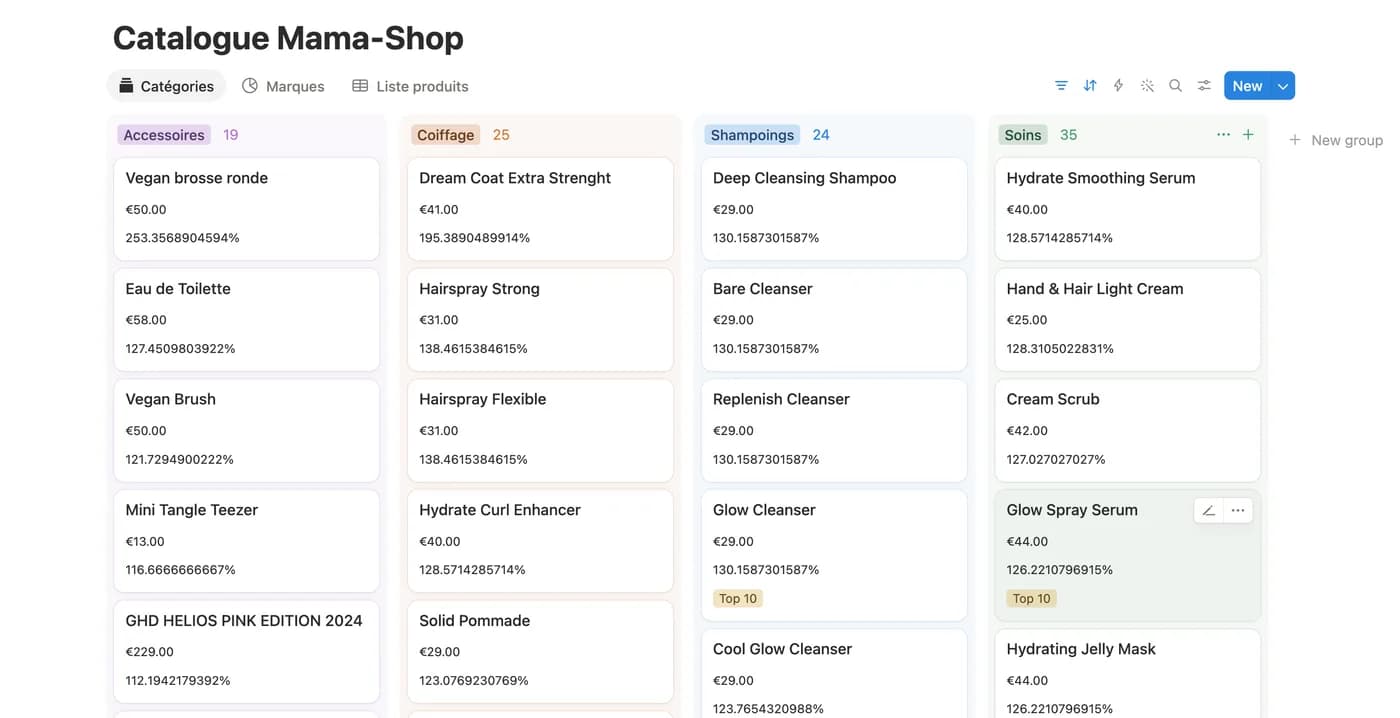Click the 253.3568904594% value

pyautogui.click(x=183, y=238)
